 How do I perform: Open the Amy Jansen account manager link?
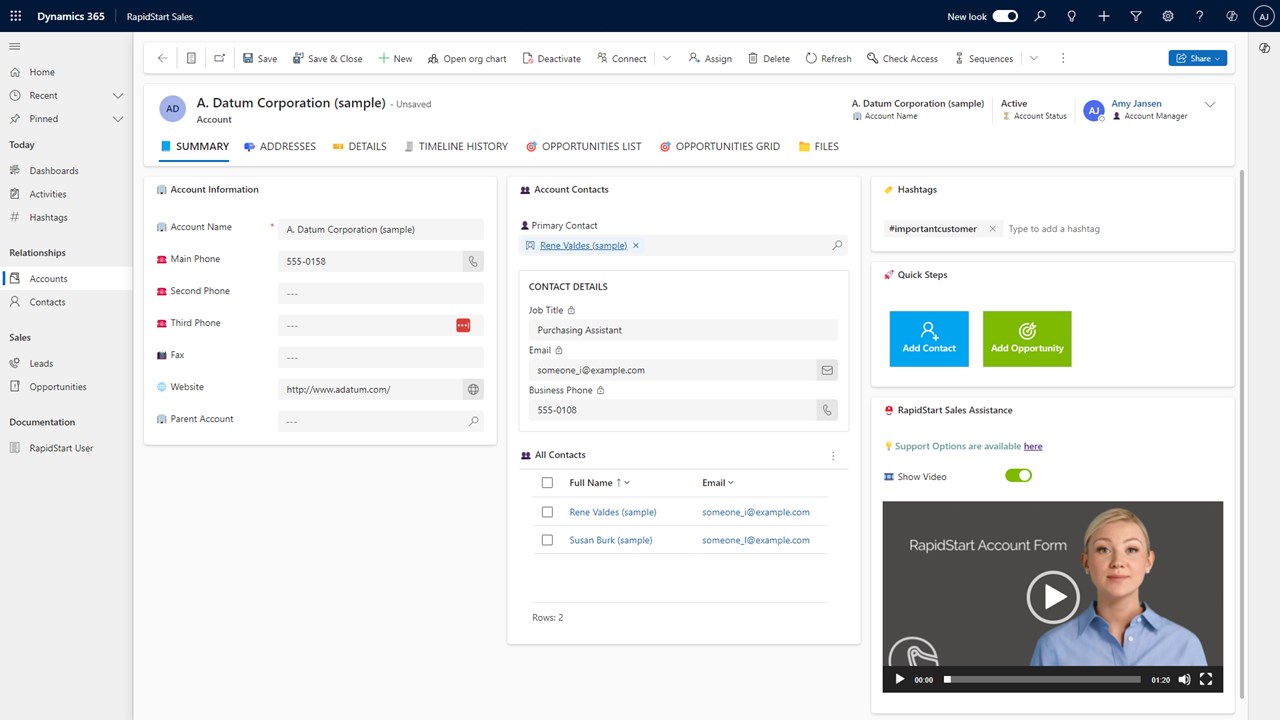coord(1136,103)
